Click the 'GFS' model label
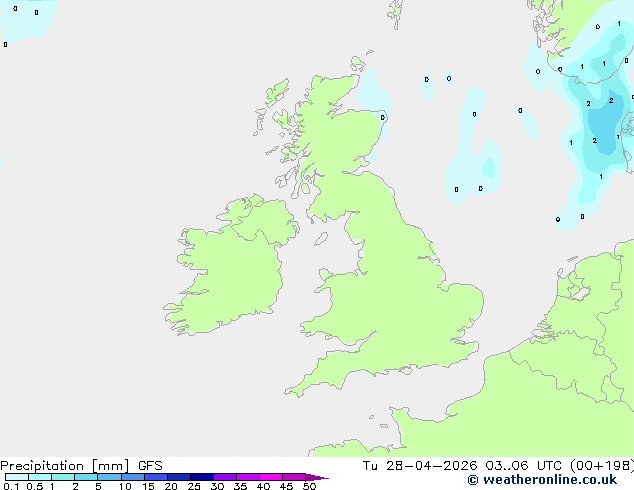This screenshot has width=634, height=490. point(150,466)
